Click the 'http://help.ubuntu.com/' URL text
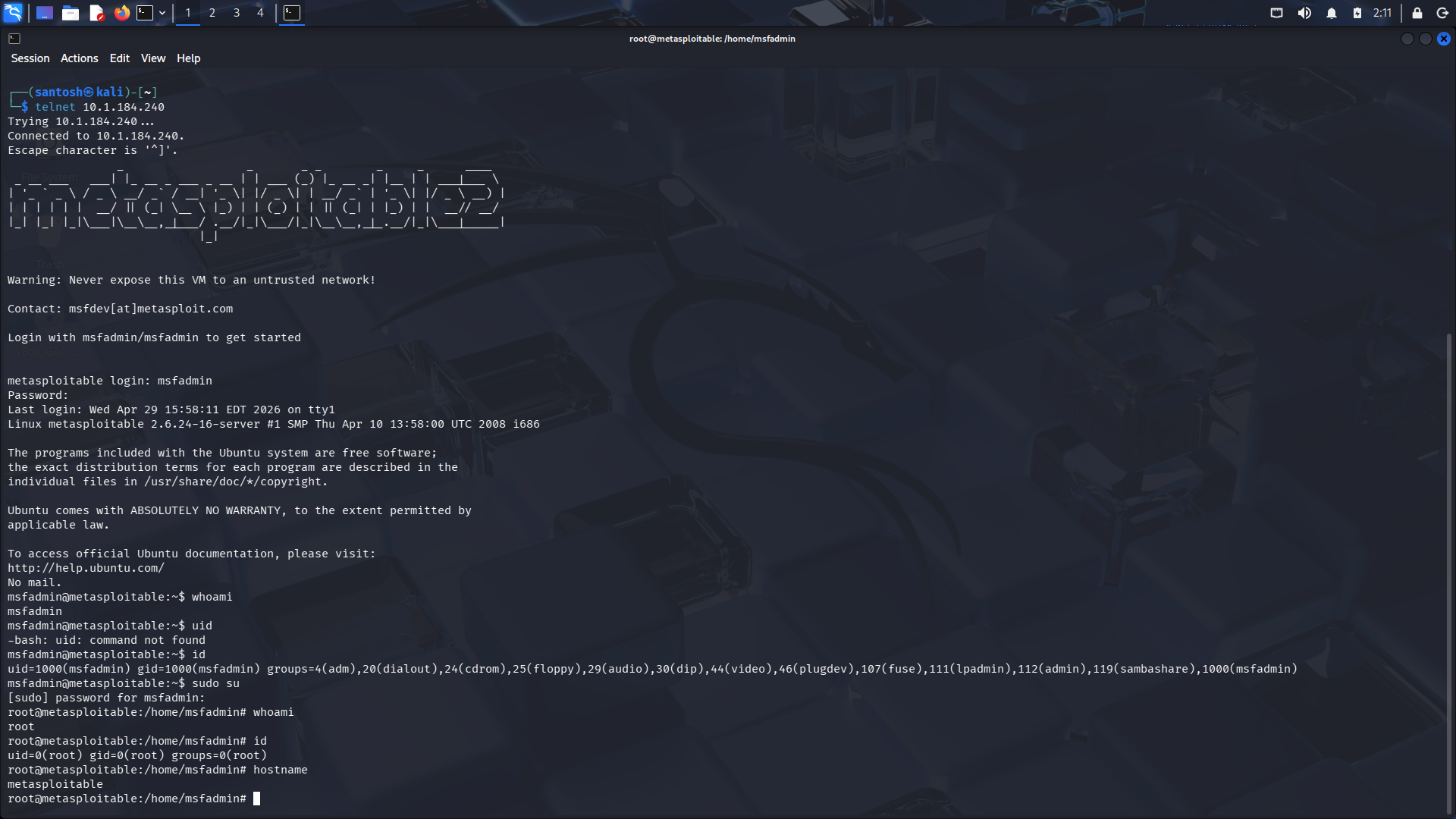This screenshot has width=1456, height=819. tap(86, 569)
